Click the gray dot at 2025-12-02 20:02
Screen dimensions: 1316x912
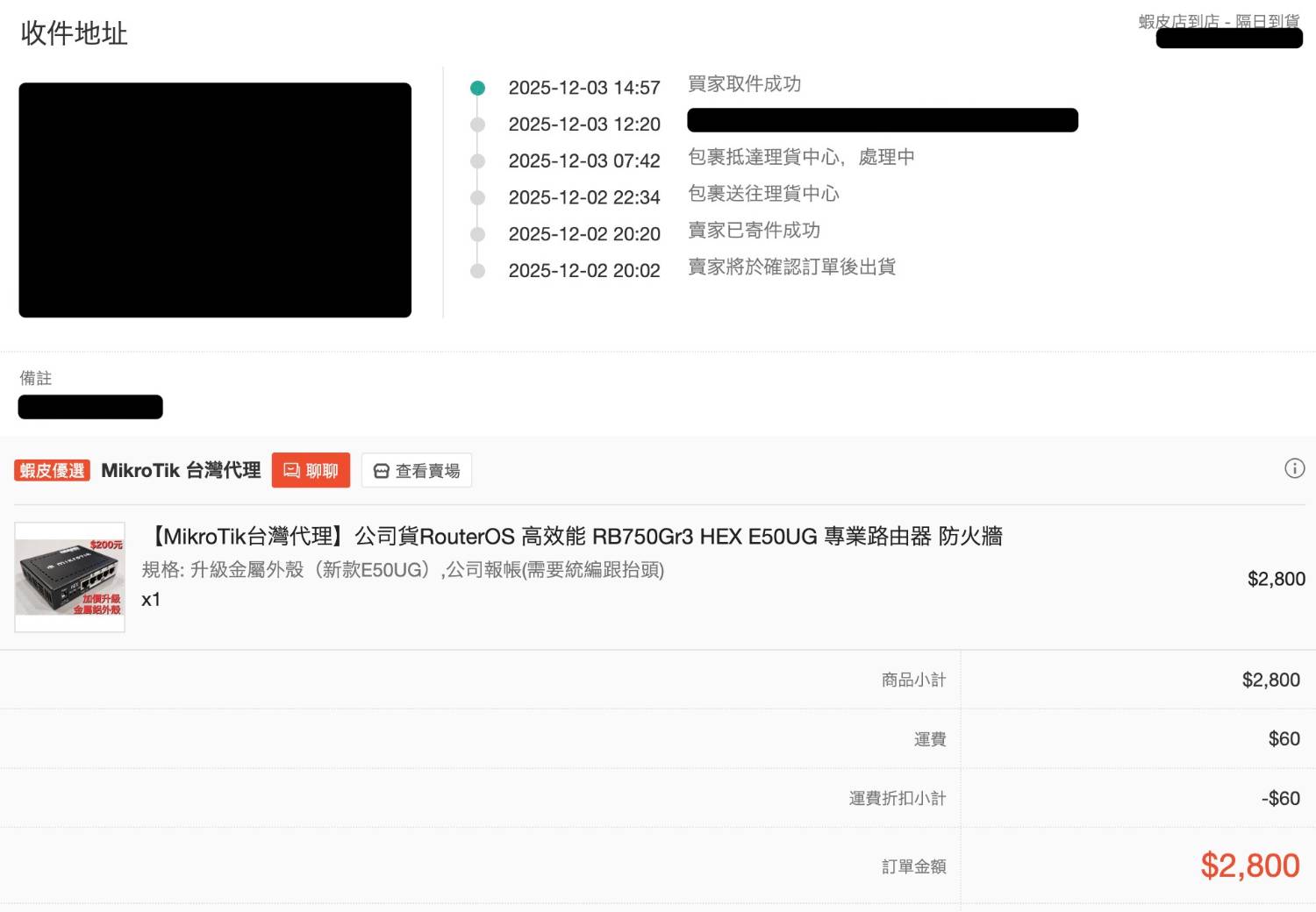click(x=477, y=271)
